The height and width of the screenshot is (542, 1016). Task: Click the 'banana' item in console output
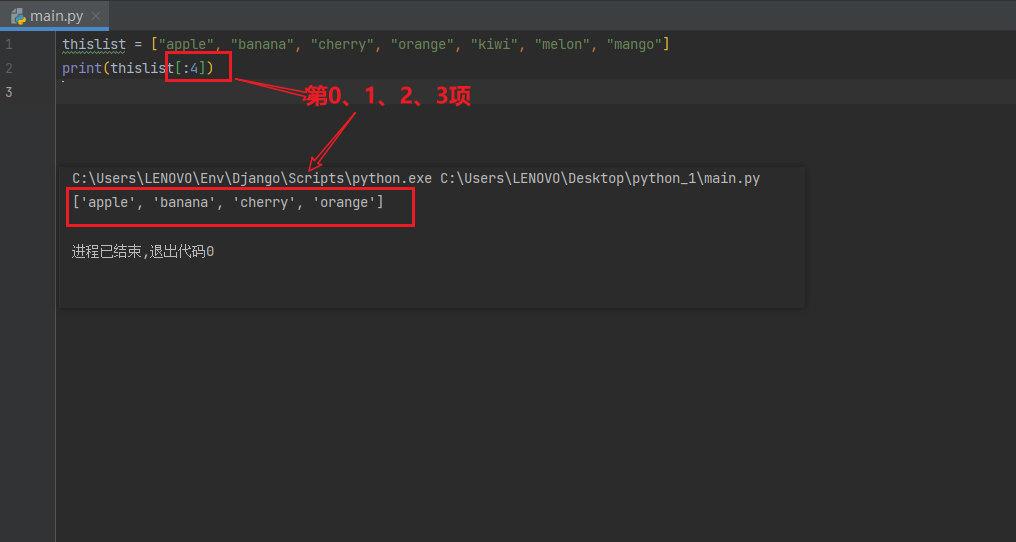pos(184,202)
